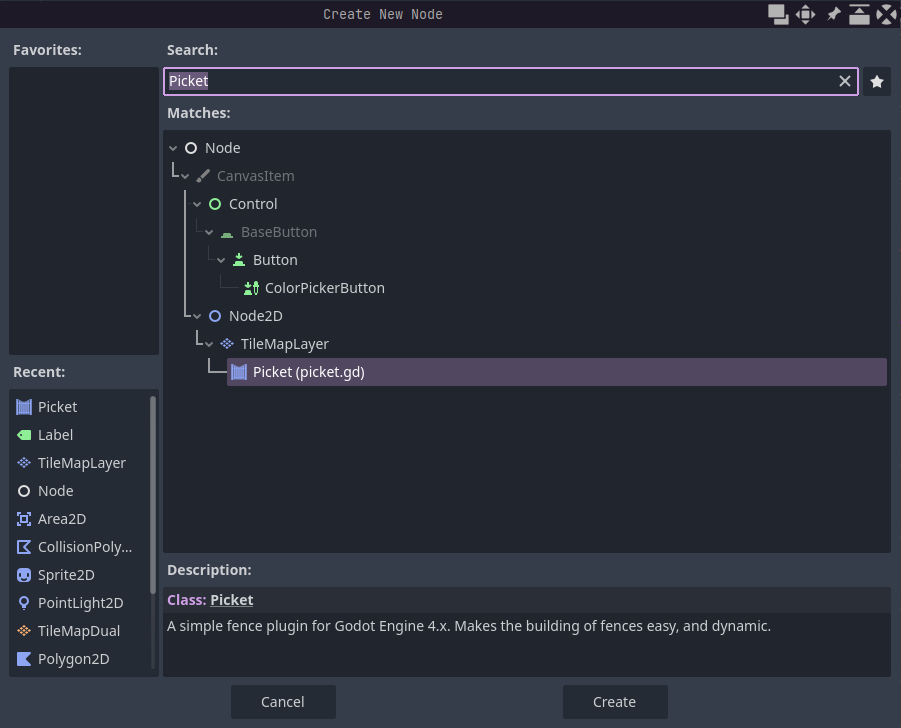Viewport: 901px width, 728px height.
Task: Click the move arrows icon in title bar
Action: click(x=806, y=14)
